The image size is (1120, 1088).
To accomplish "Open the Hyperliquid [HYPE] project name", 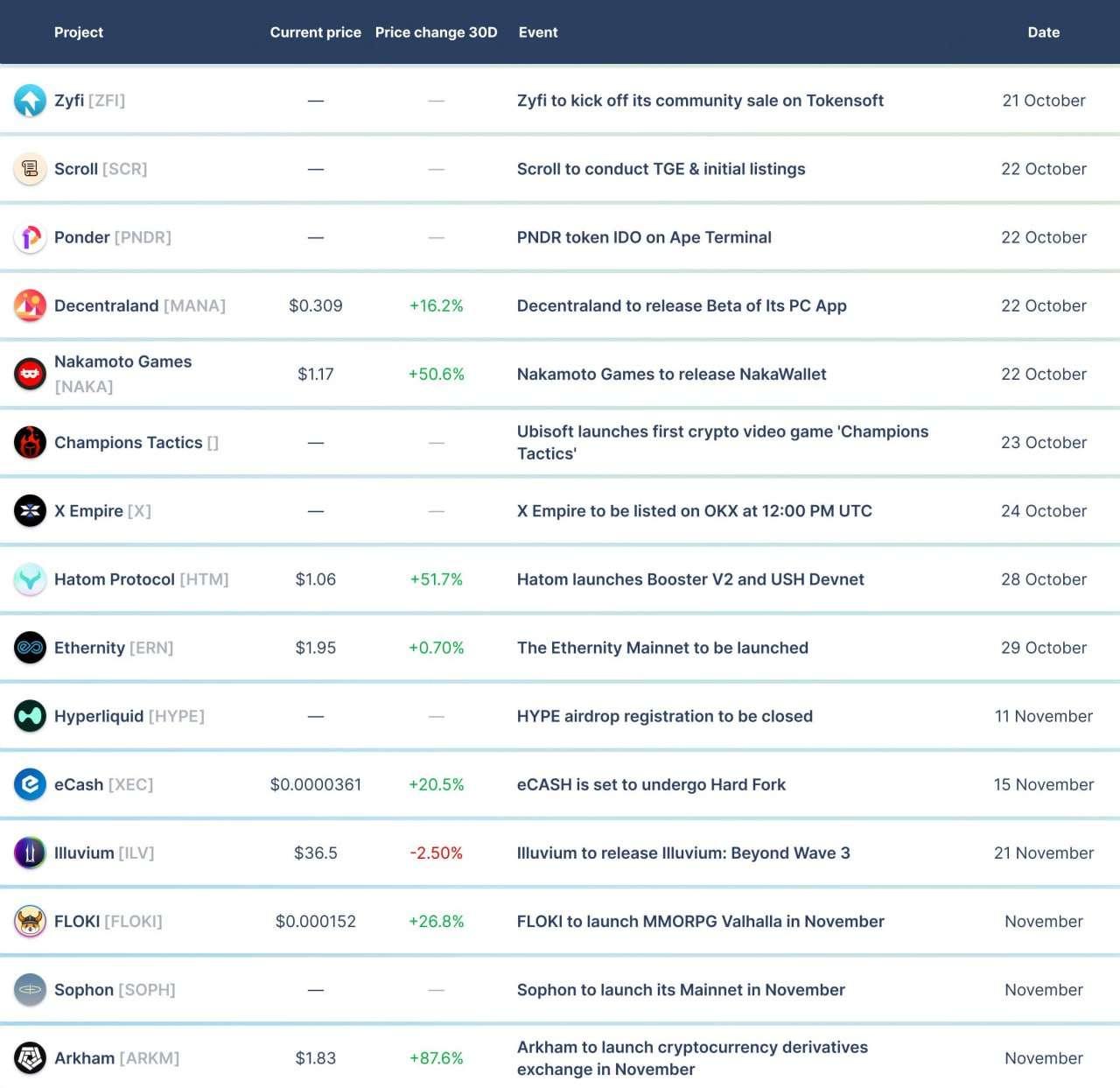I will 129,716.
